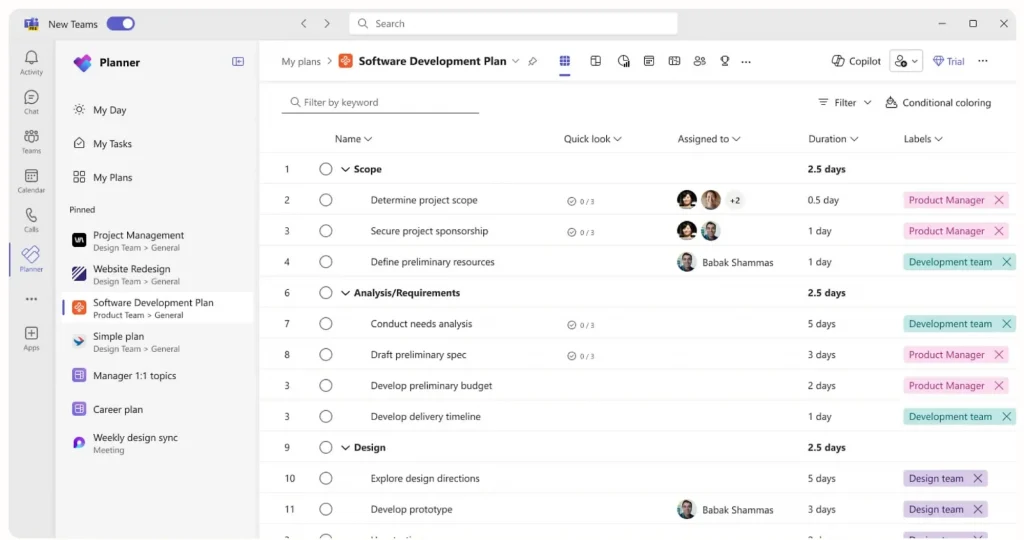Image resolution: width=1024 pixels, height=540 pixels.
Task: Open the Chat icon in left rail
Action: coord(31,102)
